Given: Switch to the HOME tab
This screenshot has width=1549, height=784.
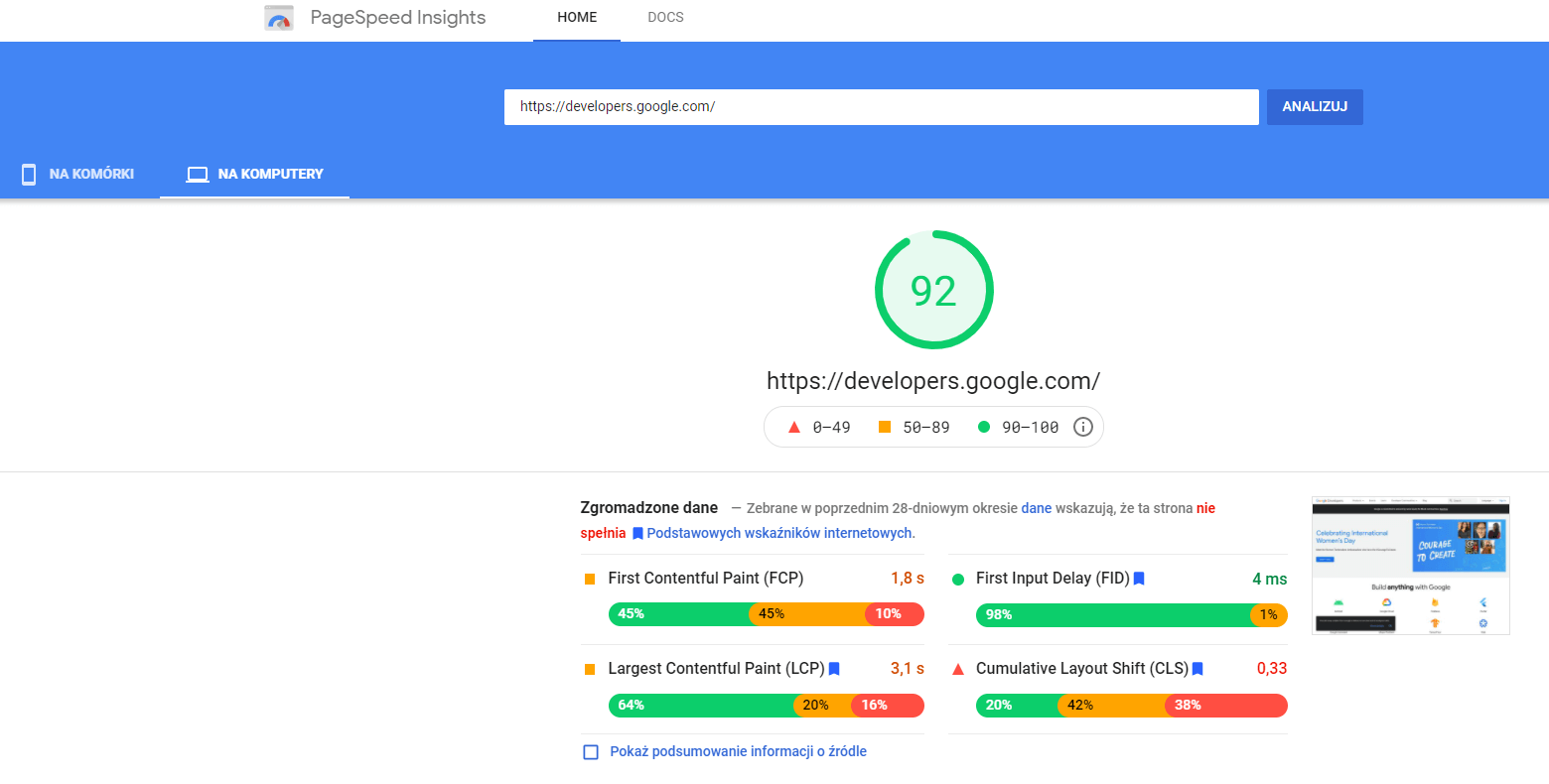Looking at the screenshot, I should coord(577,18).
